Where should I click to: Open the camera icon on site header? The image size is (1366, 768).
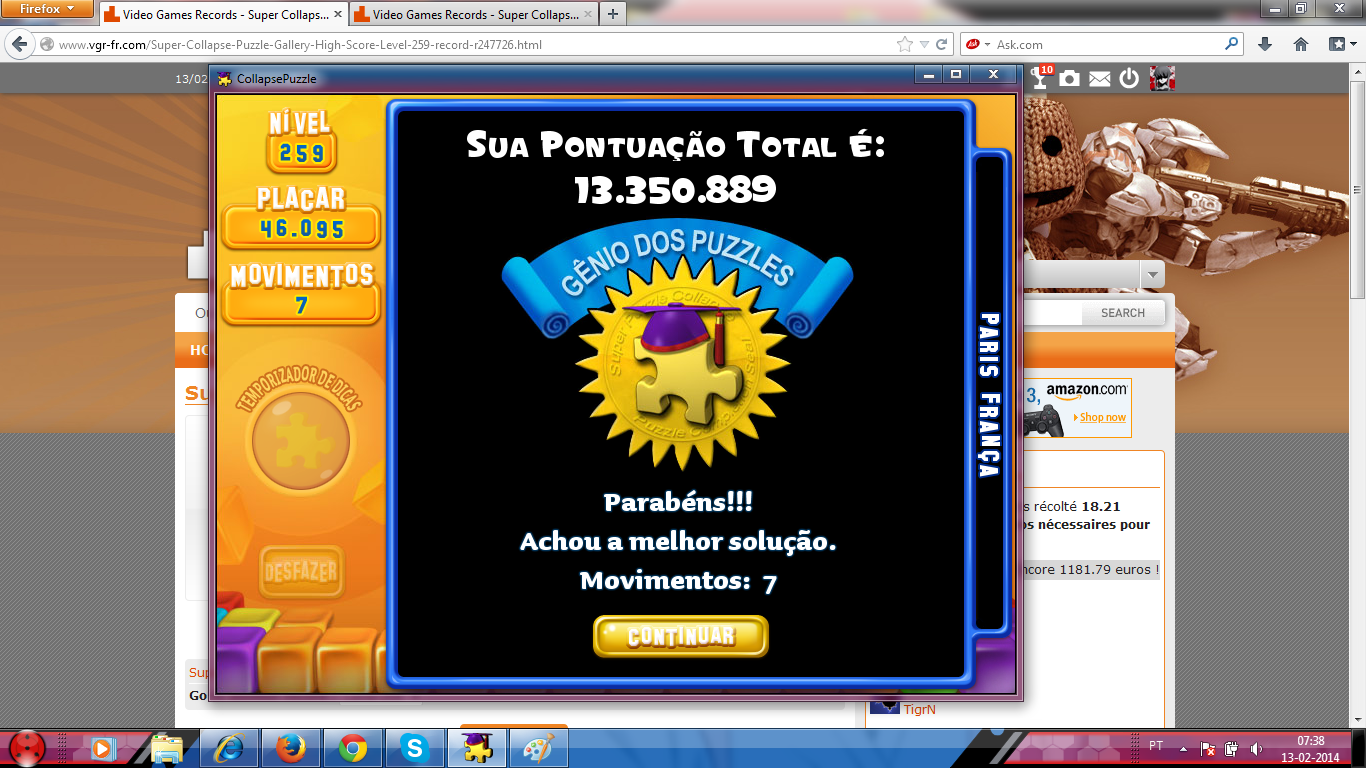1070,78
